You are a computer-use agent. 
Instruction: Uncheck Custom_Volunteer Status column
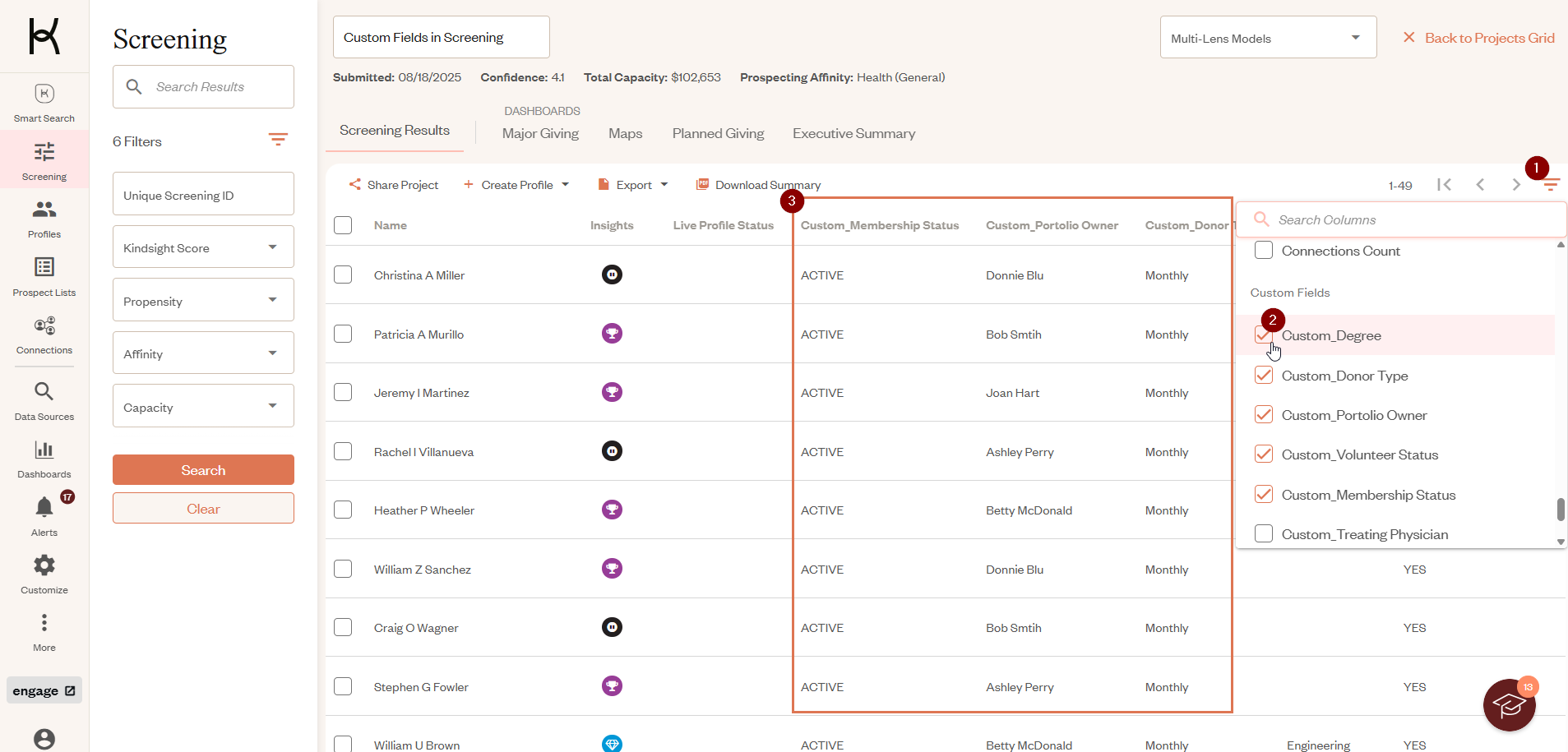1264,454
